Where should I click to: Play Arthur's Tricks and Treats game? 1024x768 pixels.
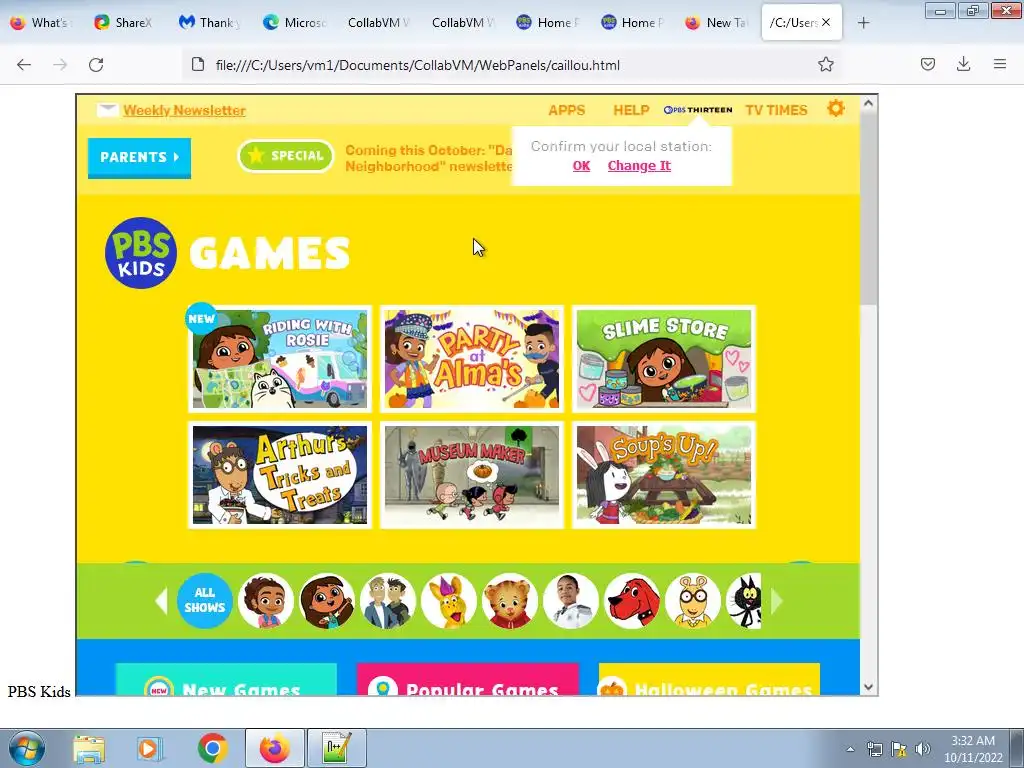[x=280, y=475]
